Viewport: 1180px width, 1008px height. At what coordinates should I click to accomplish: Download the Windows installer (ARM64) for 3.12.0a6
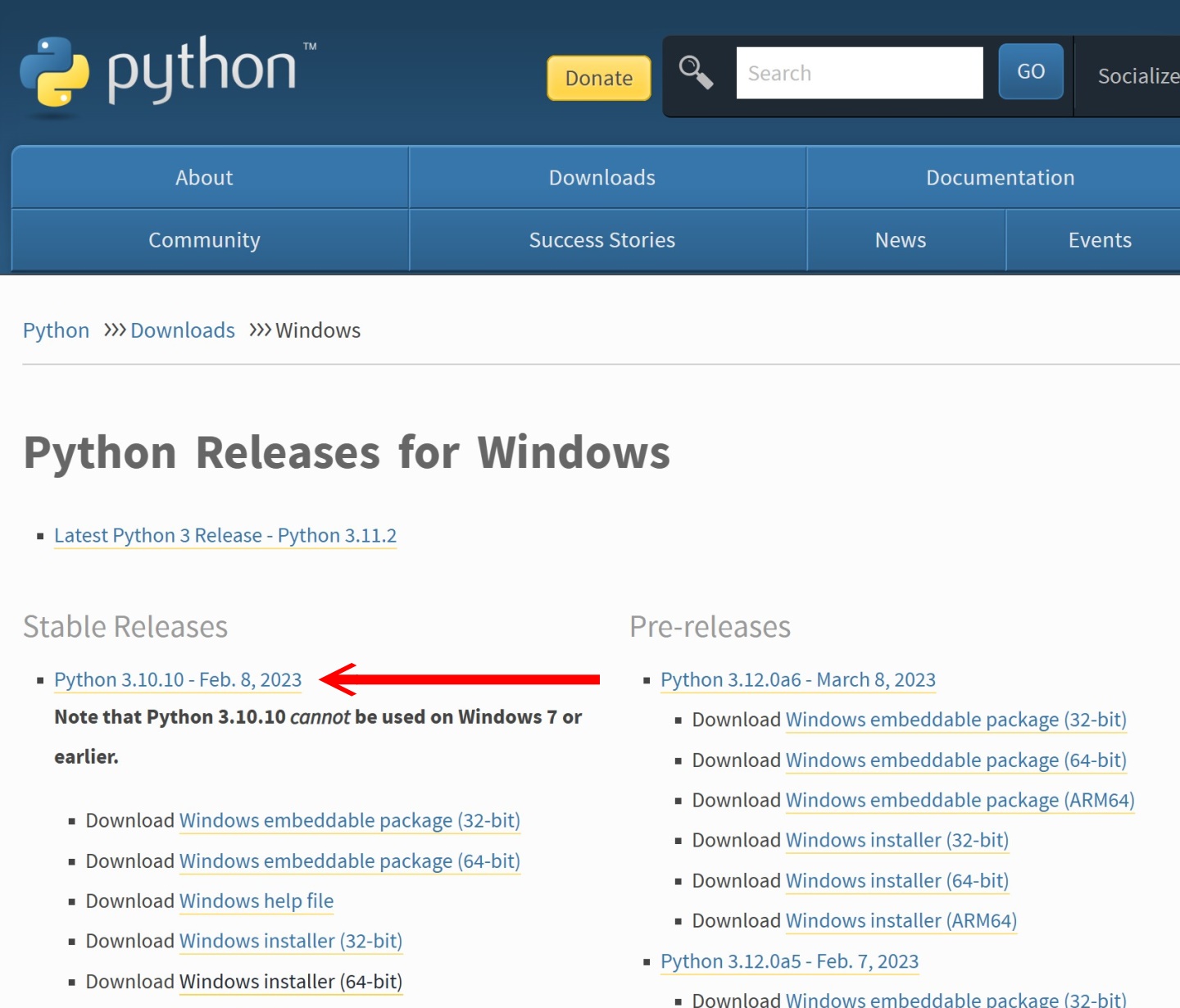(x=901, y=920)
